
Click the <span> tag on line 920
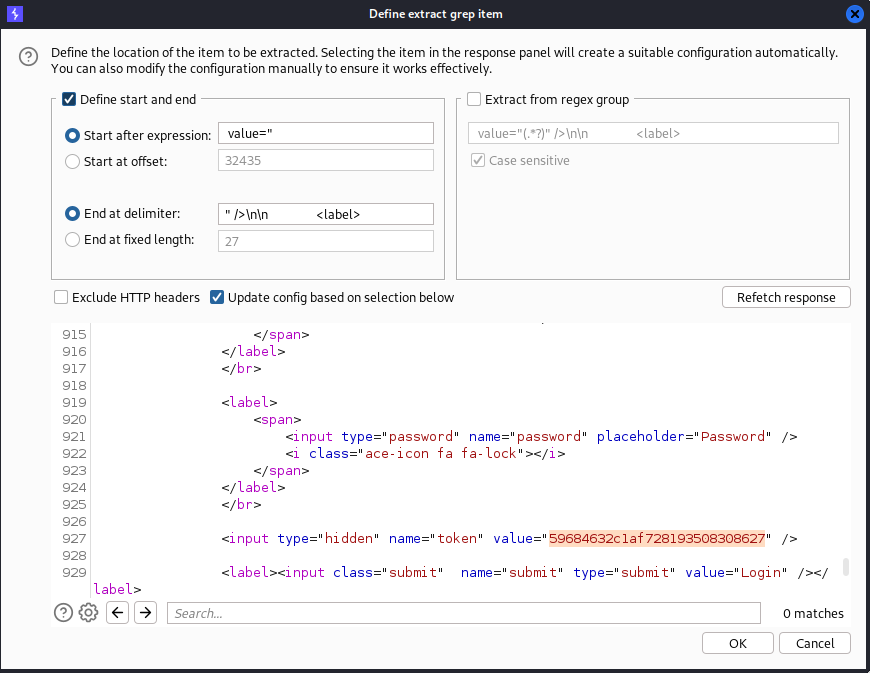pyautogui.click(x=277, y=419)
